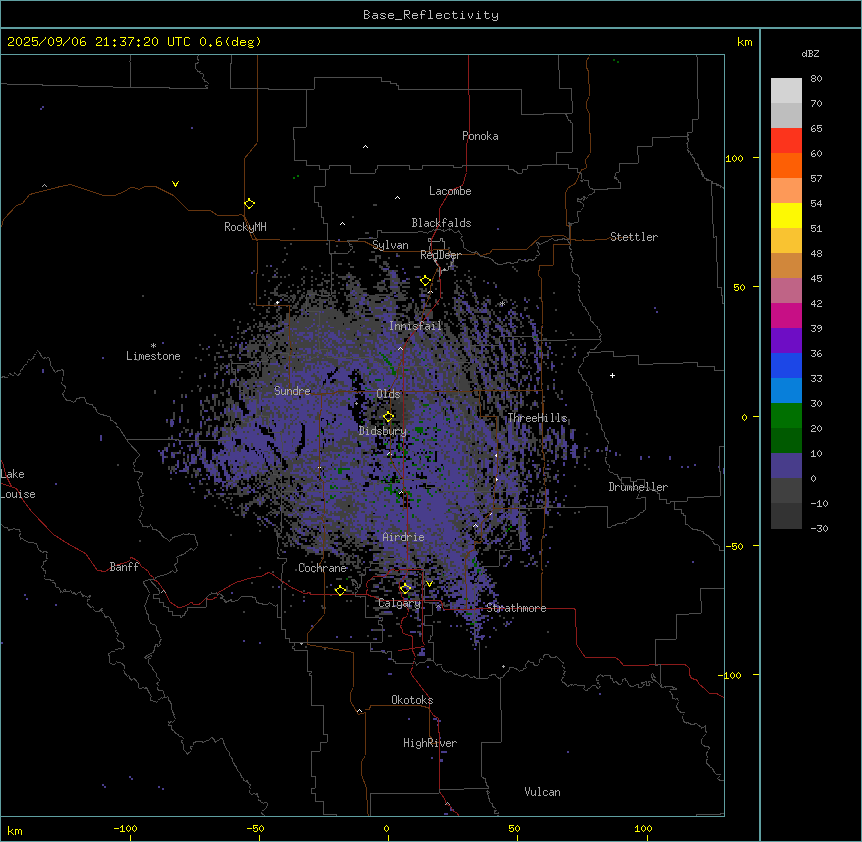Click the dark green legend swatch below 20

(x=786, y=441)
